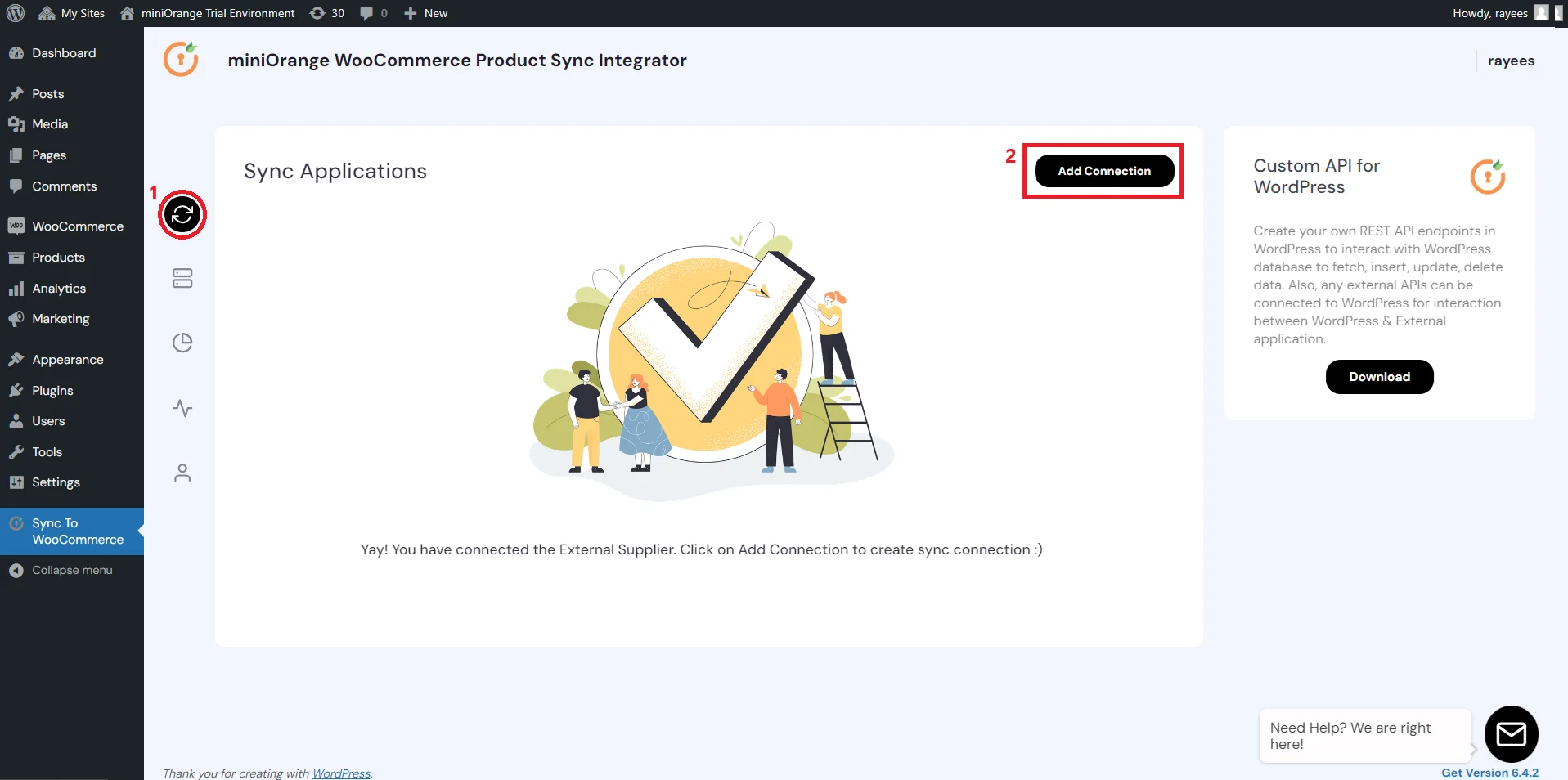Screen dimensions: 1568x780
Task: Open the mail help chat bubble icon
Action: pos(1511,733)
